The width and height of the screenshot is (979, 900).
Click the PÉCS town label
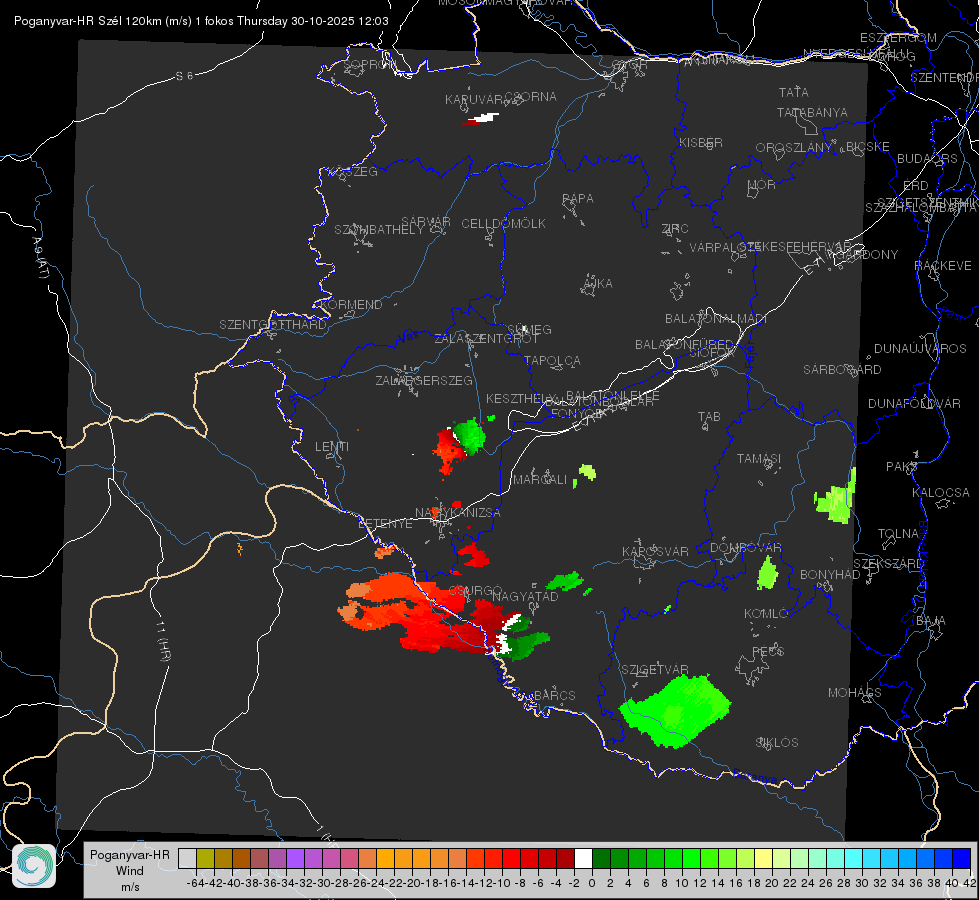coord(767,652)
